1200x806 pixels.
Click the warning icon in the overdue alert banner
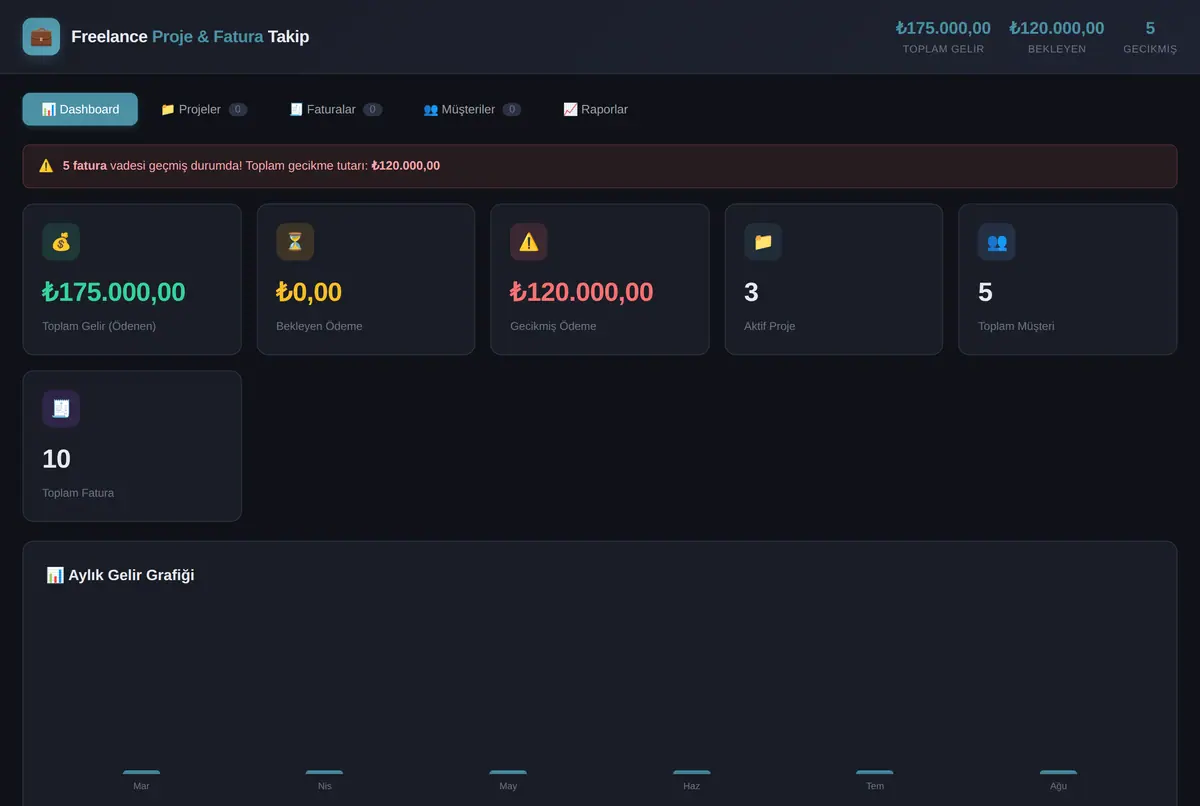pos(46,166)
